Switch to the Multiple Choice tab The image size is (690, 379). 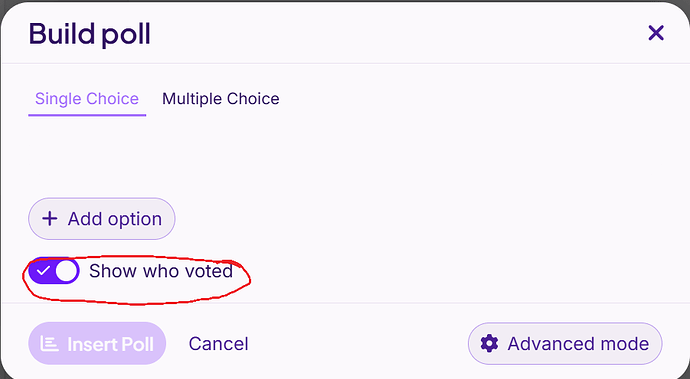[x=220, y=99]
